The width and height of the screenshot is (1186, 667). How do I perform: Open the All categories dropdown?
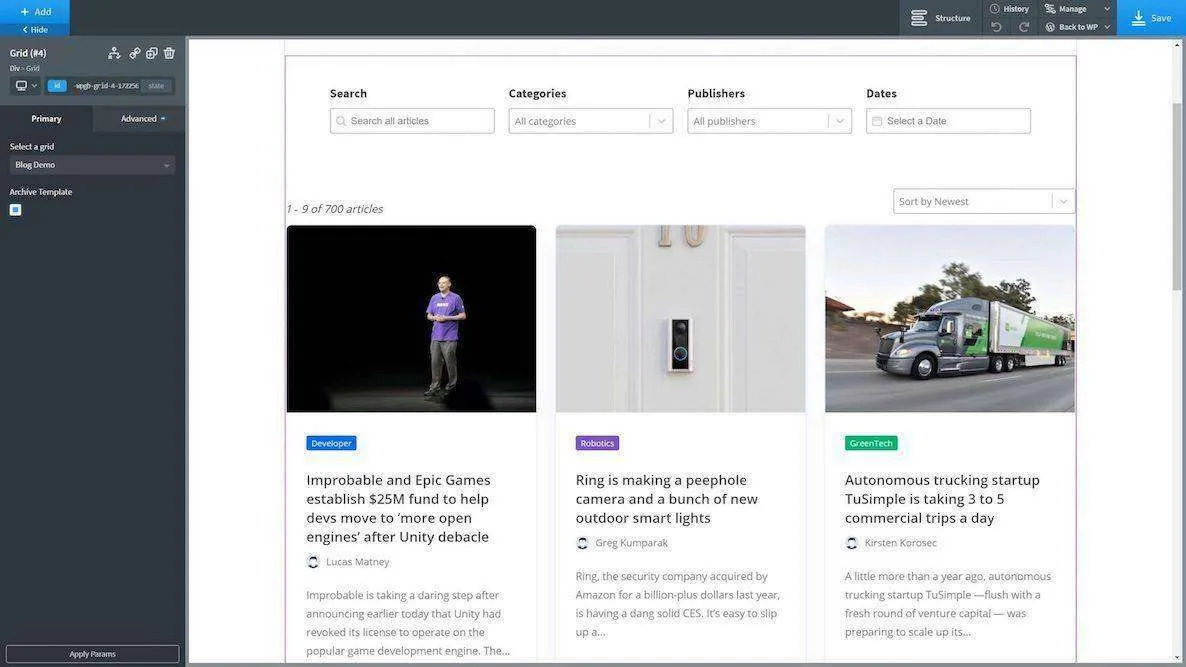[591, 121]
